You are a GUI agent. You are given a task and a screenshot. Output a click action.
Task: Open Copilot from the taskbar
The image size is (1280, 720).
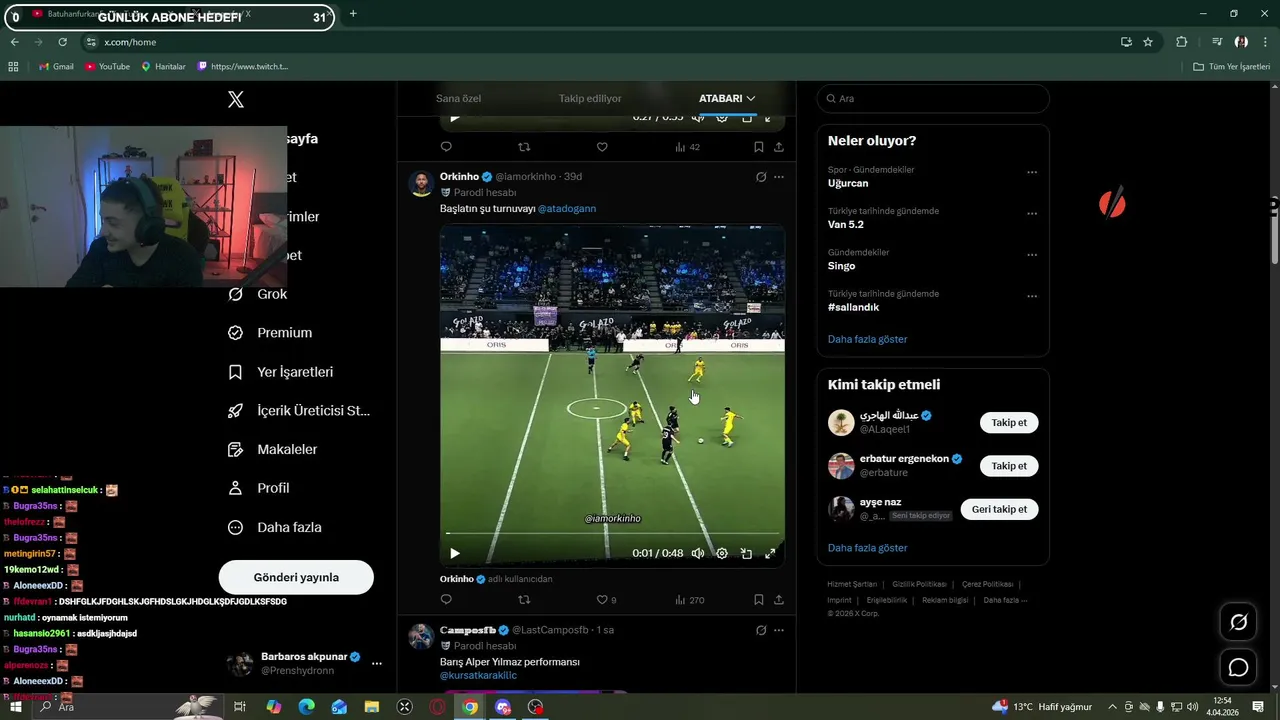click(273, 707)
